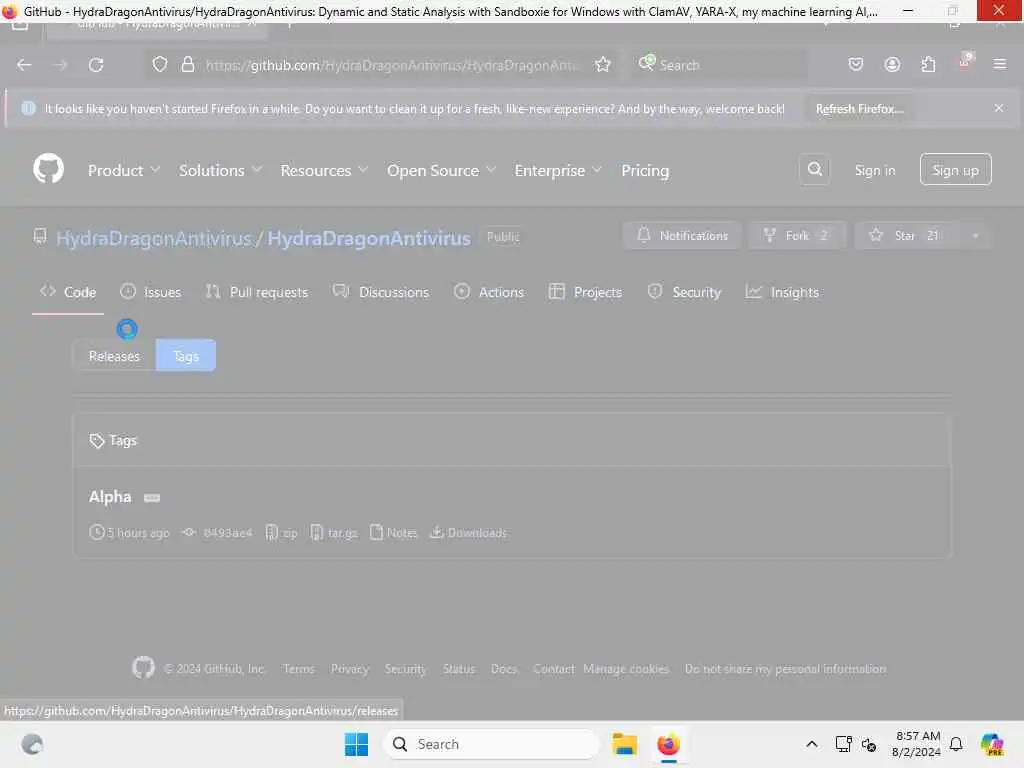Expand Product menu
The width and height of the screenshot is (1024, 768).
pyautogui.click(x=124, y=170)
